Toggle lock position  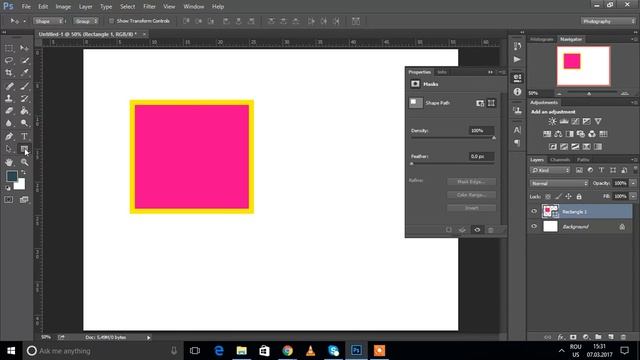[x=568, y=197]
